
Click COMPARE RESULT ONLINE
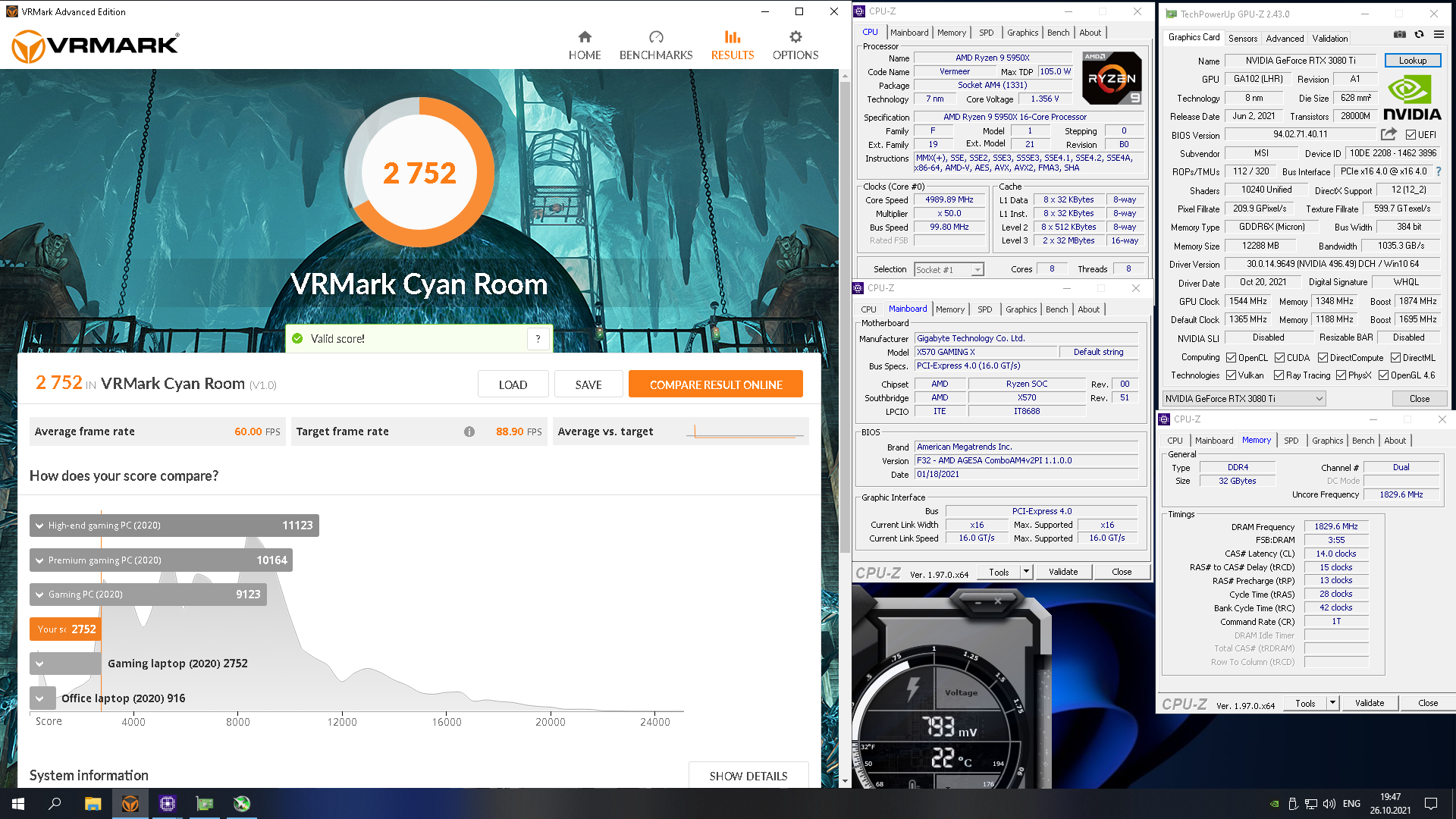click(716, 384)
